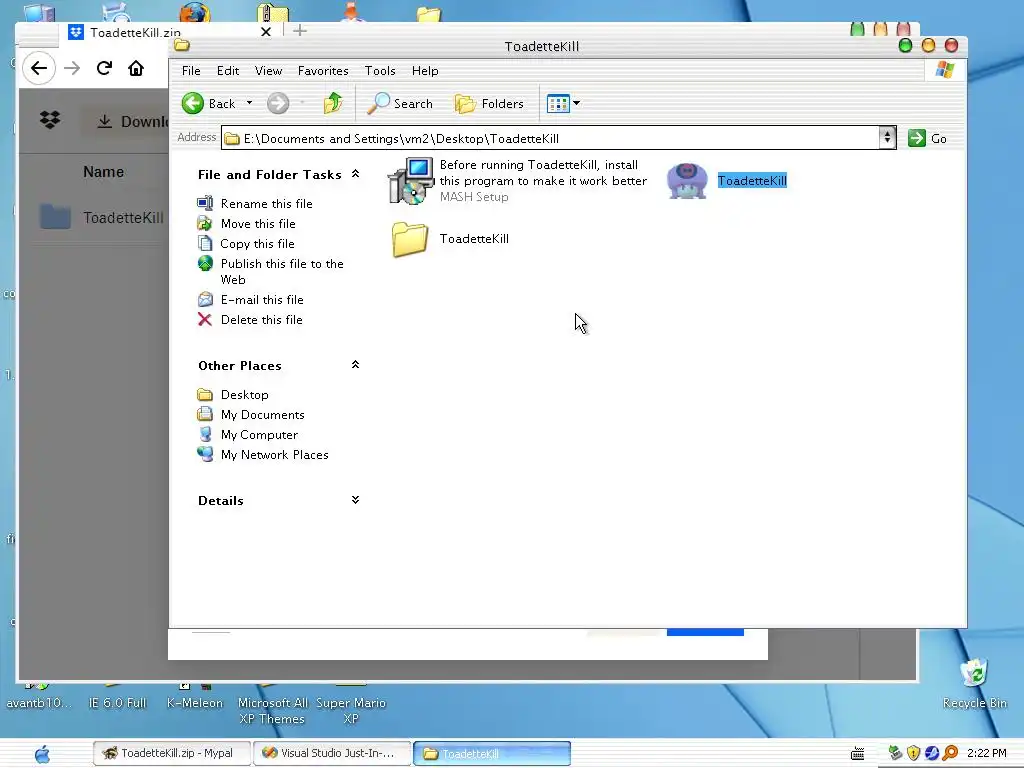Click the security shield tray icon

(x=914, y=753)
